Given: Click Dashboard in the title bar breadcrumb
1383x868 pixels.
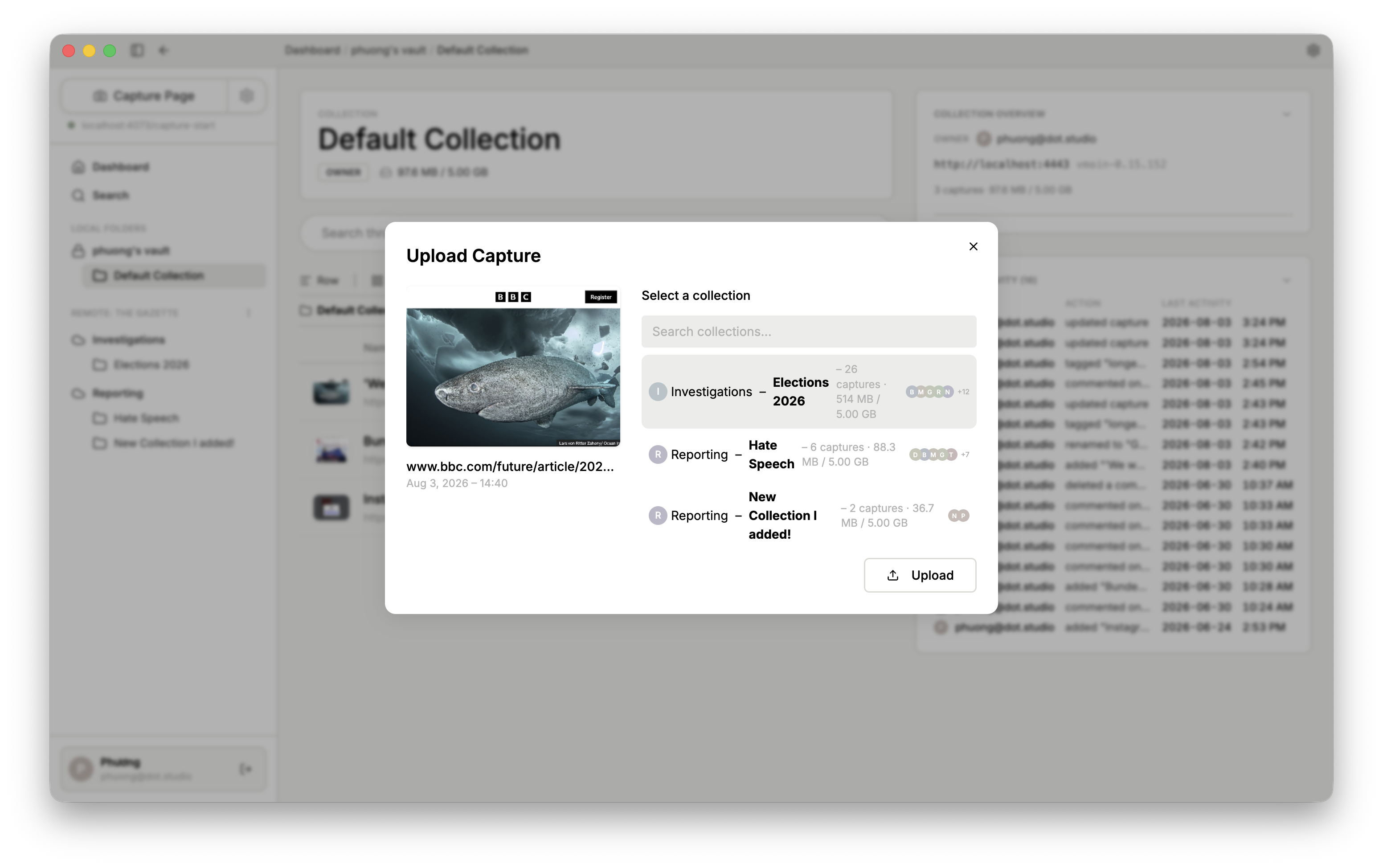Looking at the screenshot, I should (x=312, y=50).
